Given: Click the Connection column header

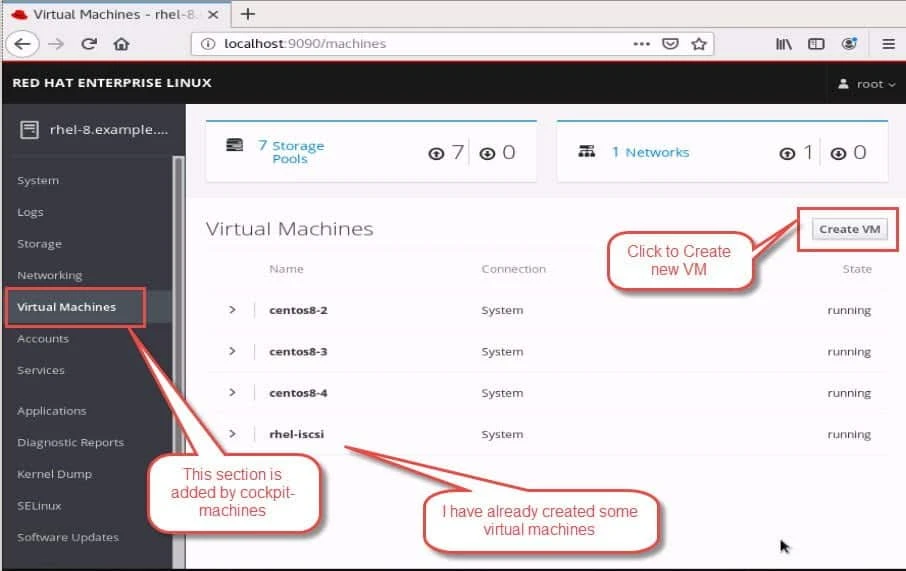Looking at the screenshot, I should coord(513,269).
